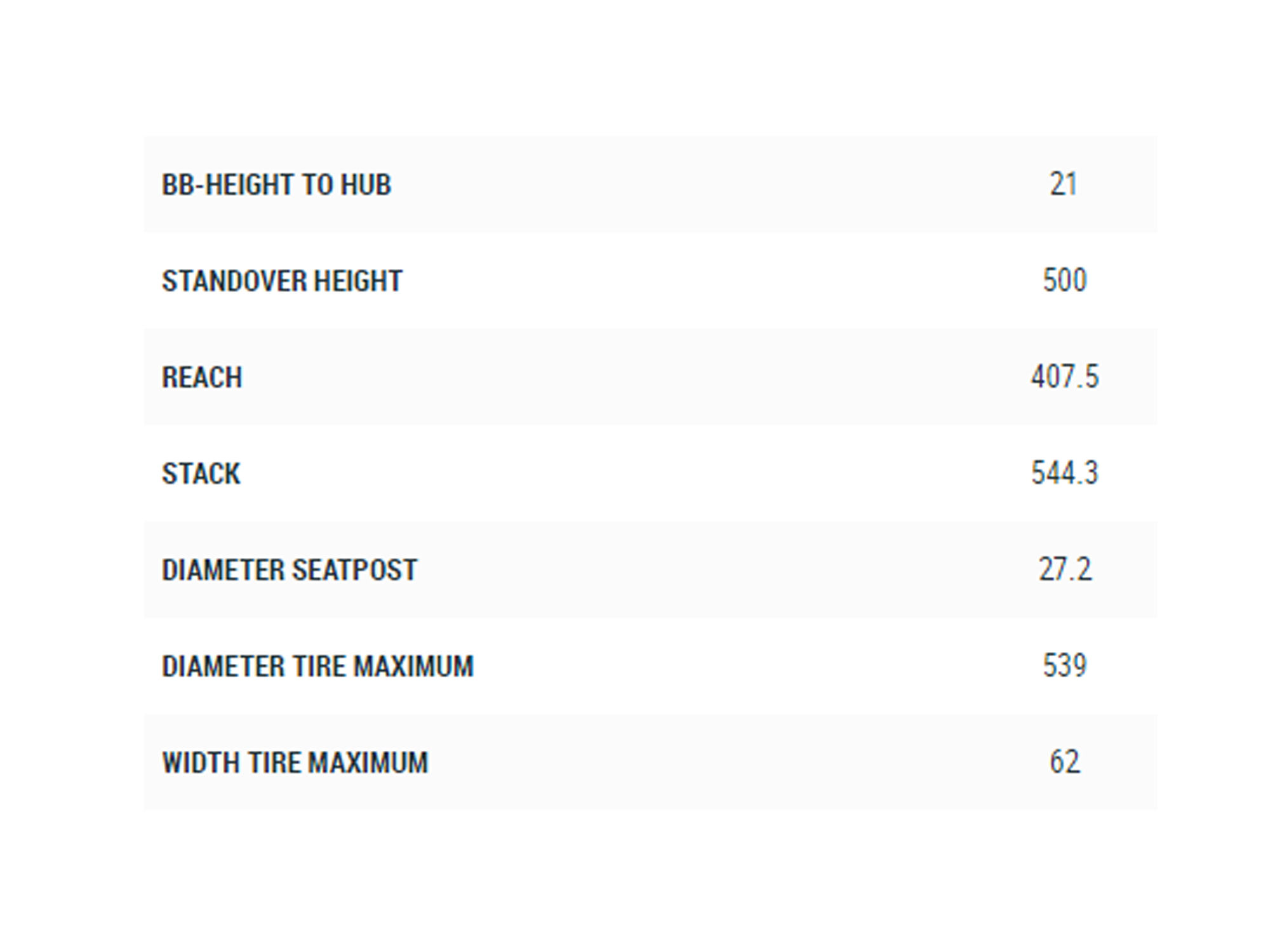1270x952 pixels.
Task: Click the STACK row label
Action: (201, 474)
